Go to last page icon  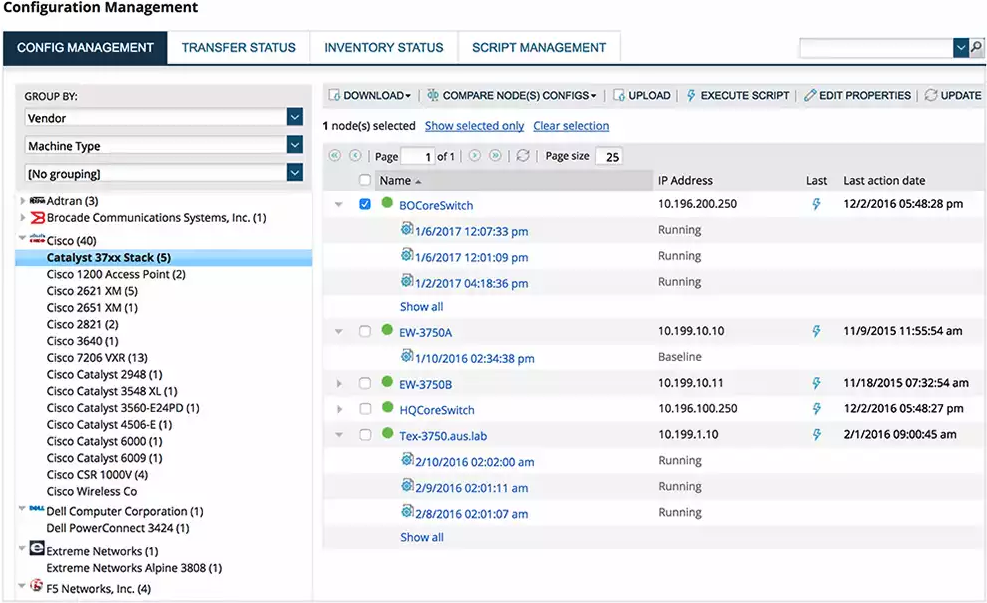496,155
